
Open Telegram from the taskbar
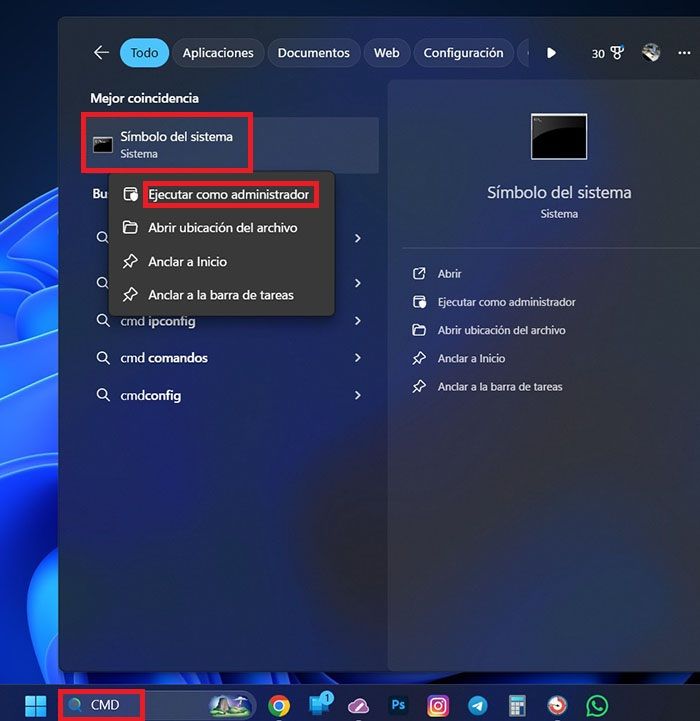[x=478, y=705]
